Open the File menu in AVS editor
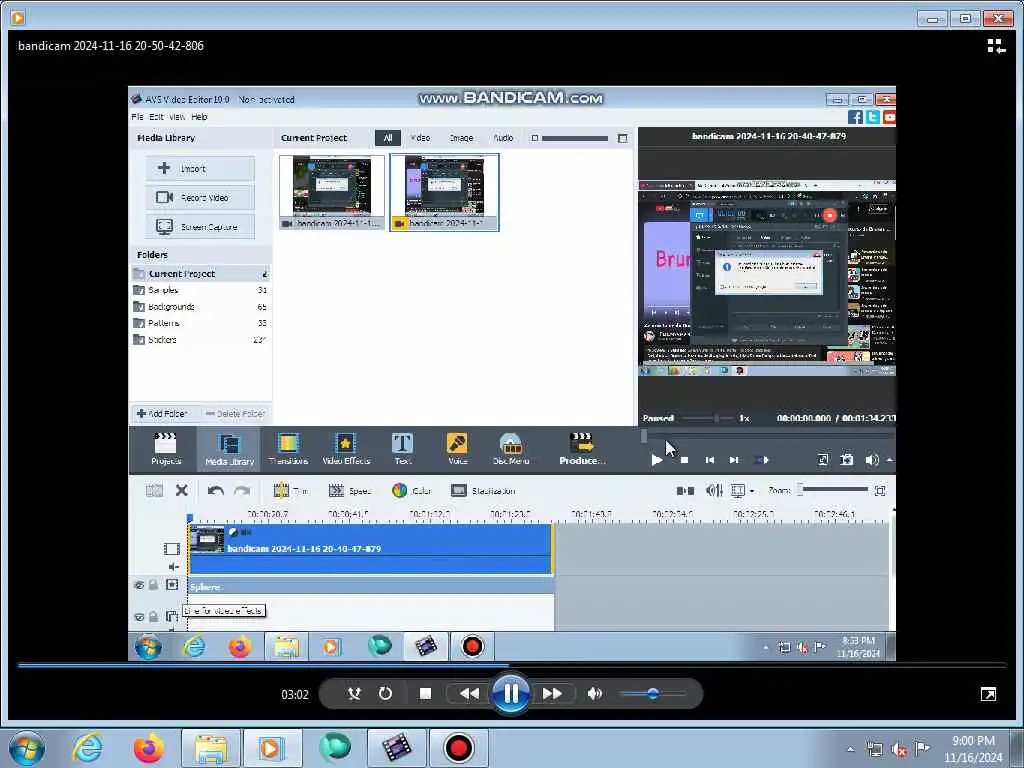1024x768 pixels. click(x=137, y=117)
